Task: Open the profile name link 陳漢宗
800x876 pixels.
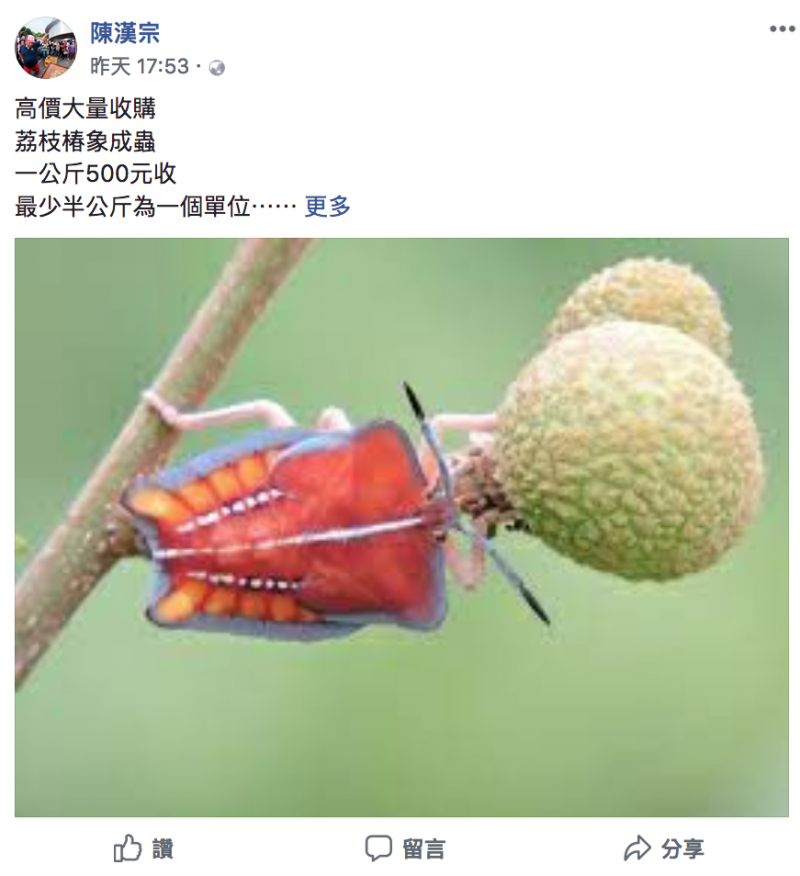Action: click(x=125, y=33)
